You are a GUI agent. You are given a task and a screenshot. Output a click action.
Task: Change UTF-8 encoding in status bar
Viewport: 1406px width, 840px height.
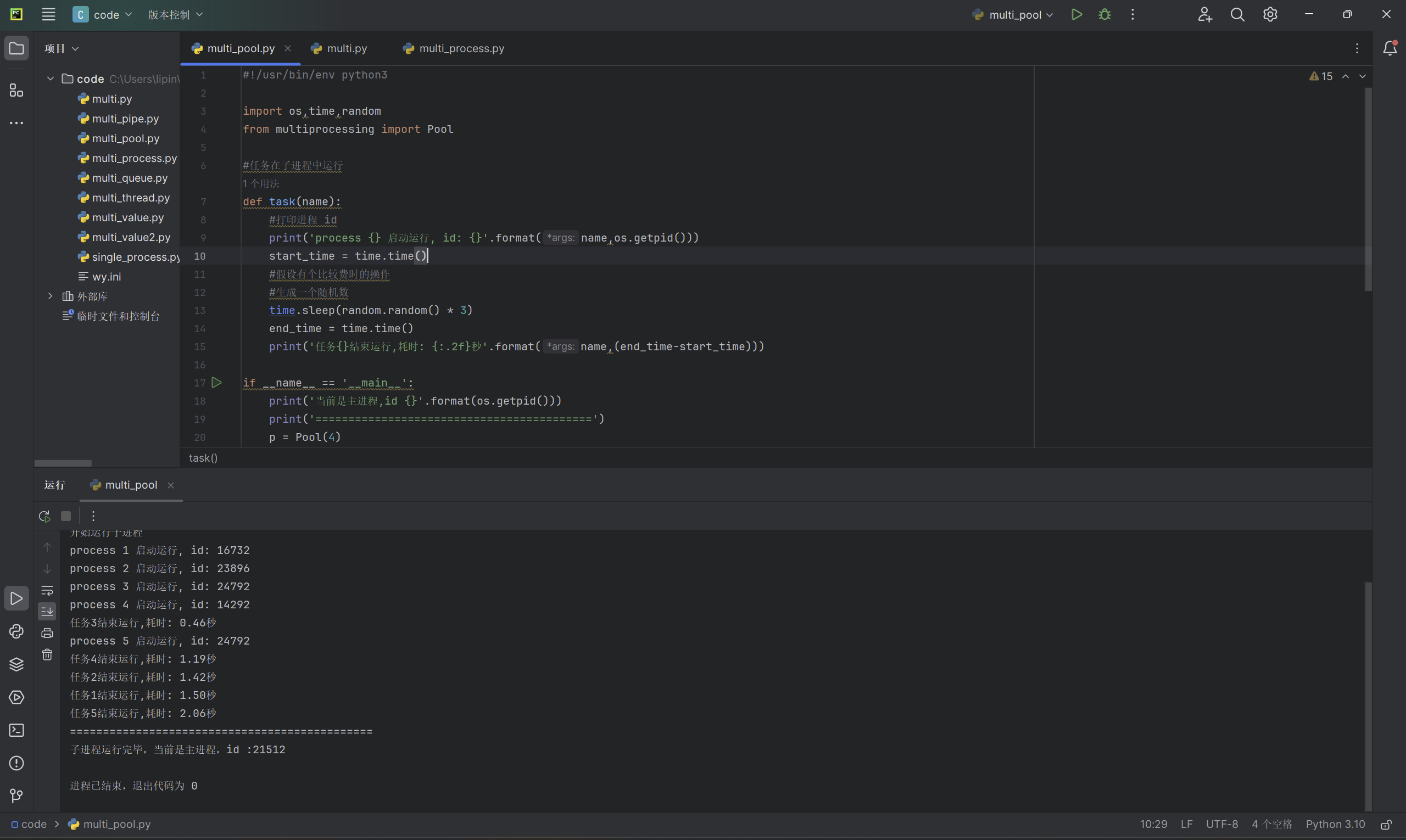click(1222, 825)
